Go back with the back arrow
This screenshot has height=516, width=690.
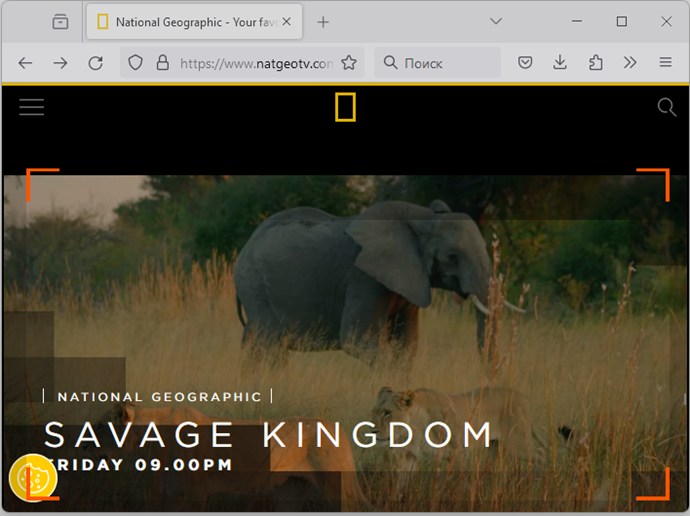click(25, 63)
